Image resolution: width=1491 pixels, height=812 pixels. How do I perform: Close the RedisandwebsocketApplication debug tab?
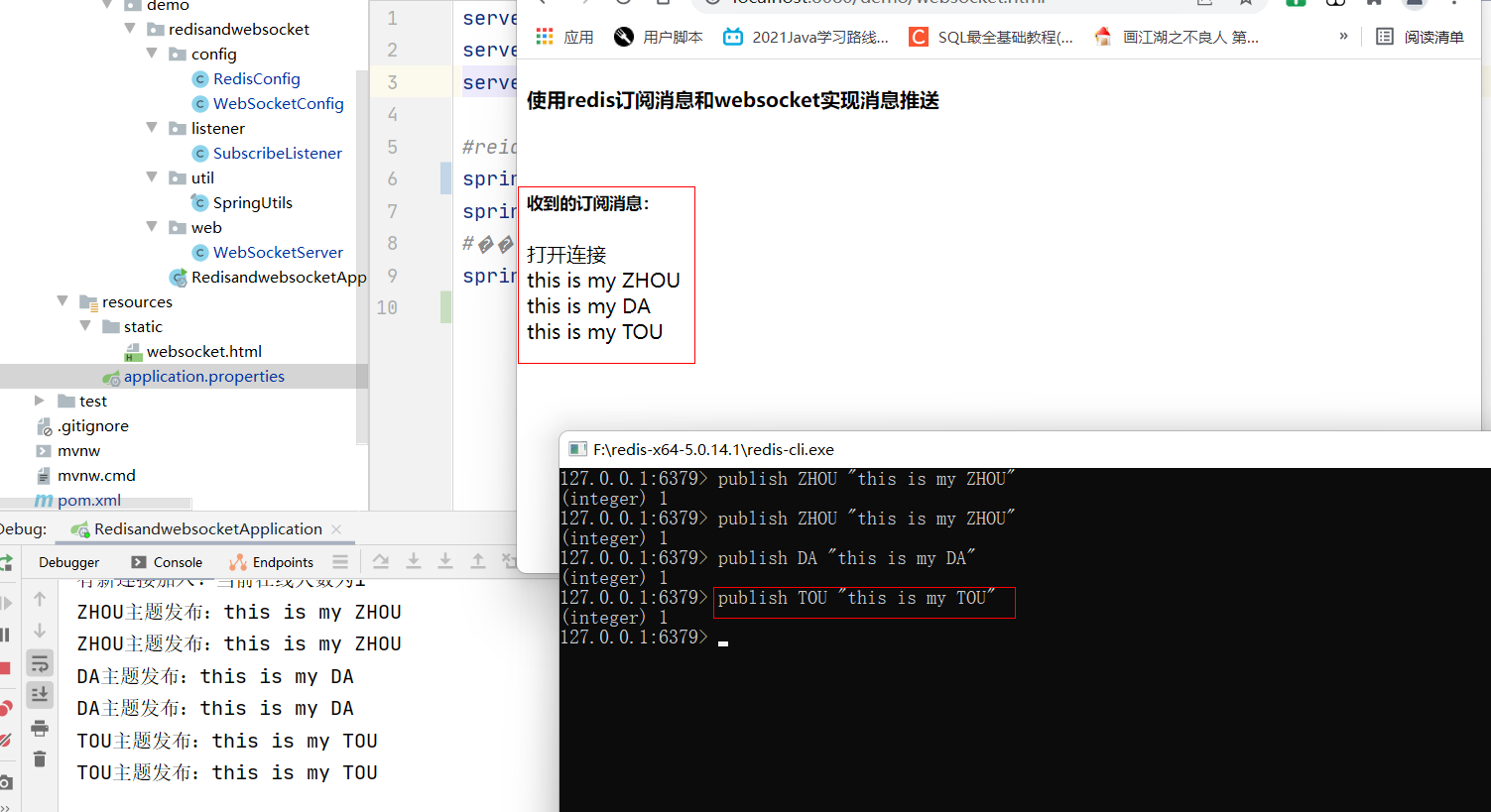[336, 529]
